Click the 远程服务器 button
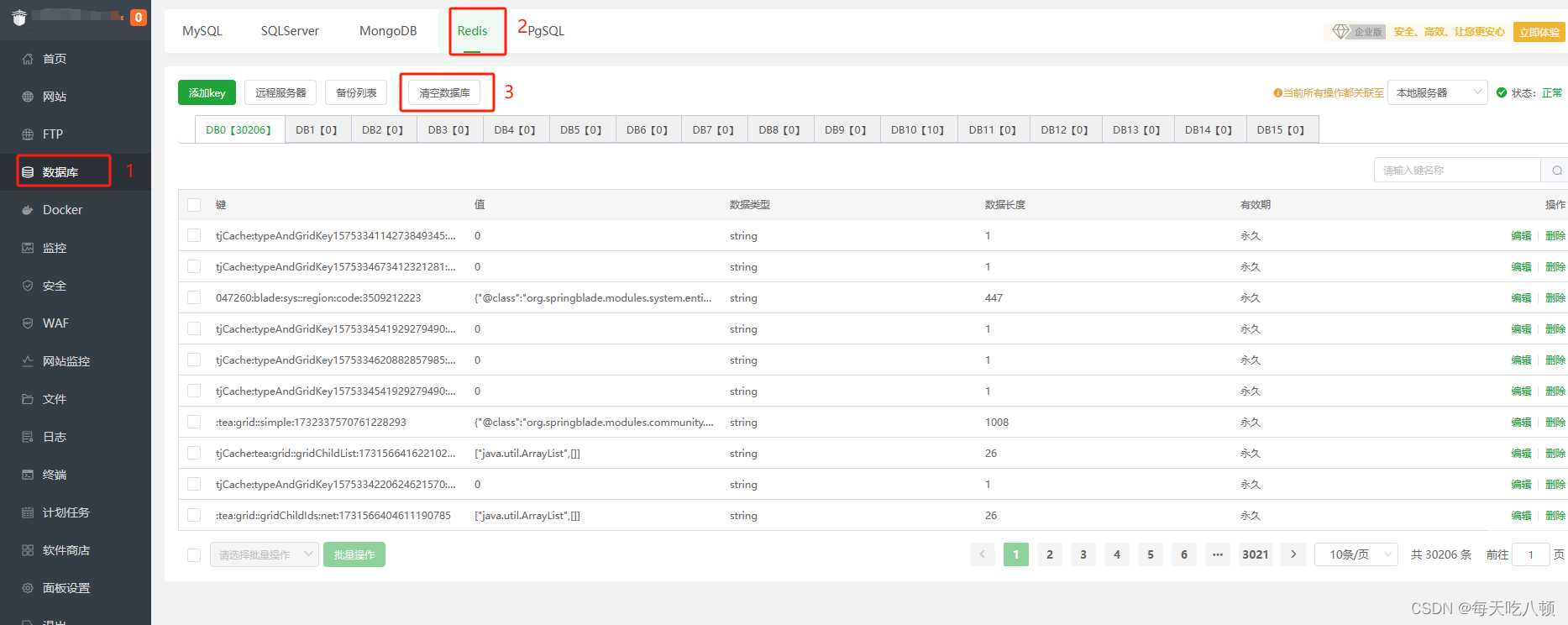This screenshot has width=1568, height=625. pyautogui.click(x=281, y=92)
